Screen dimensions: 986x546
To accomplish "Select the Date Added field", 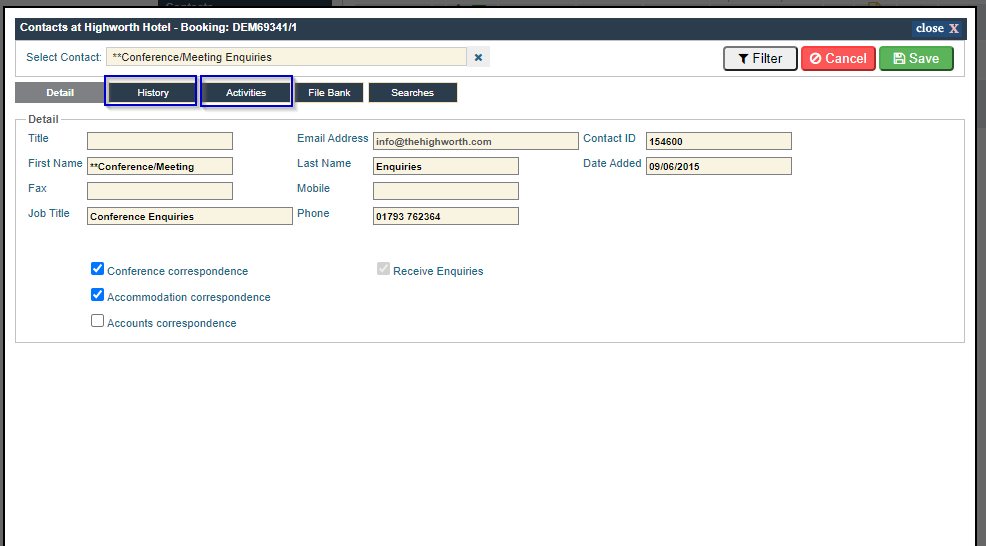I will point(719,166).
